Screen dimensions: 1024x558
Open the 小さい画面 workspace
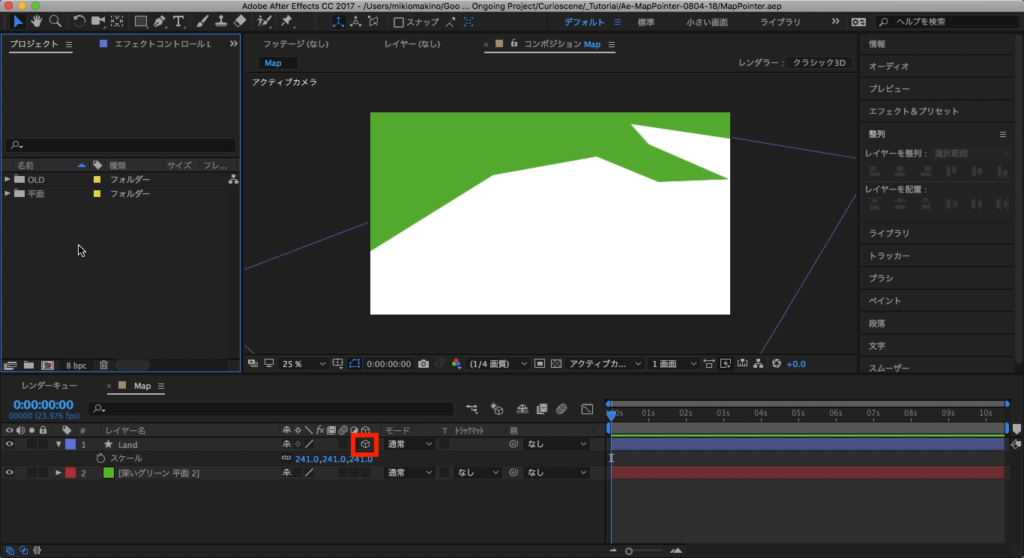(707, 22)
